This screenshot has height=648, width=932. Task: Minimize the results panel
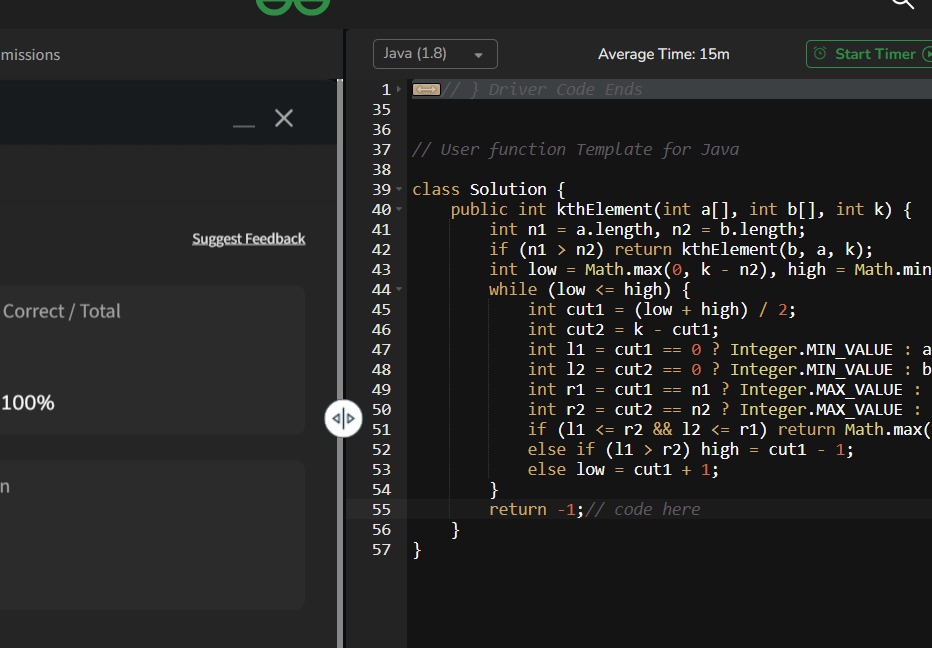244,125
